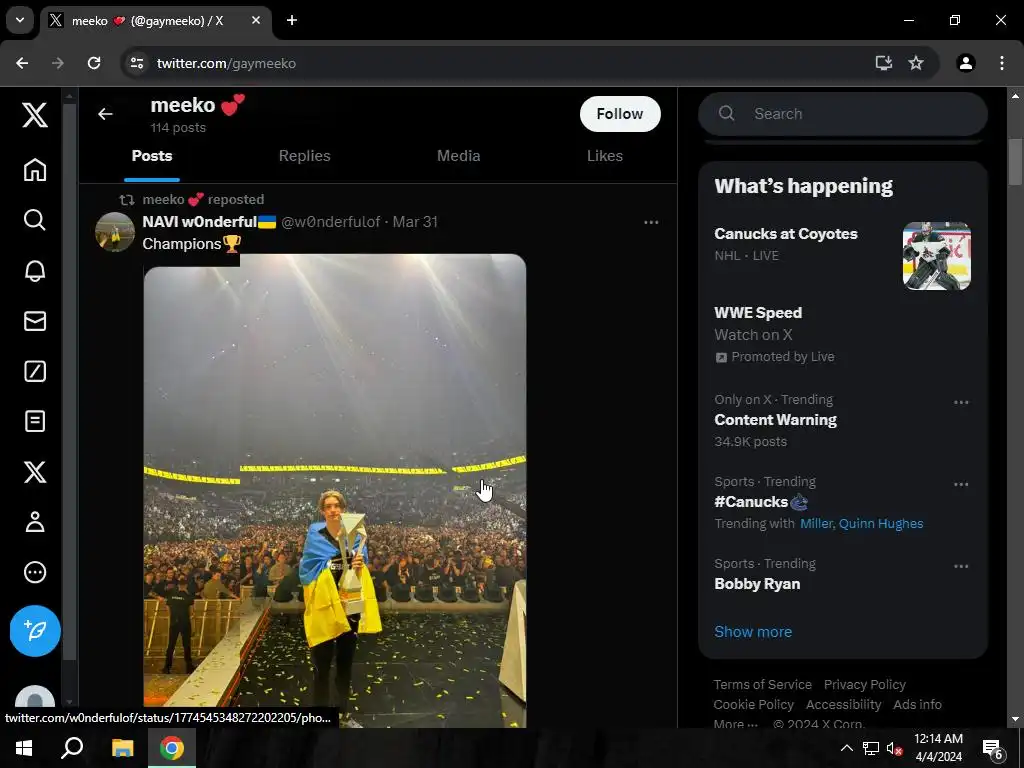This screenshot has height=768, width=1024.
Task: Switch to the Media tab
Action: click(x=458, y=156)
